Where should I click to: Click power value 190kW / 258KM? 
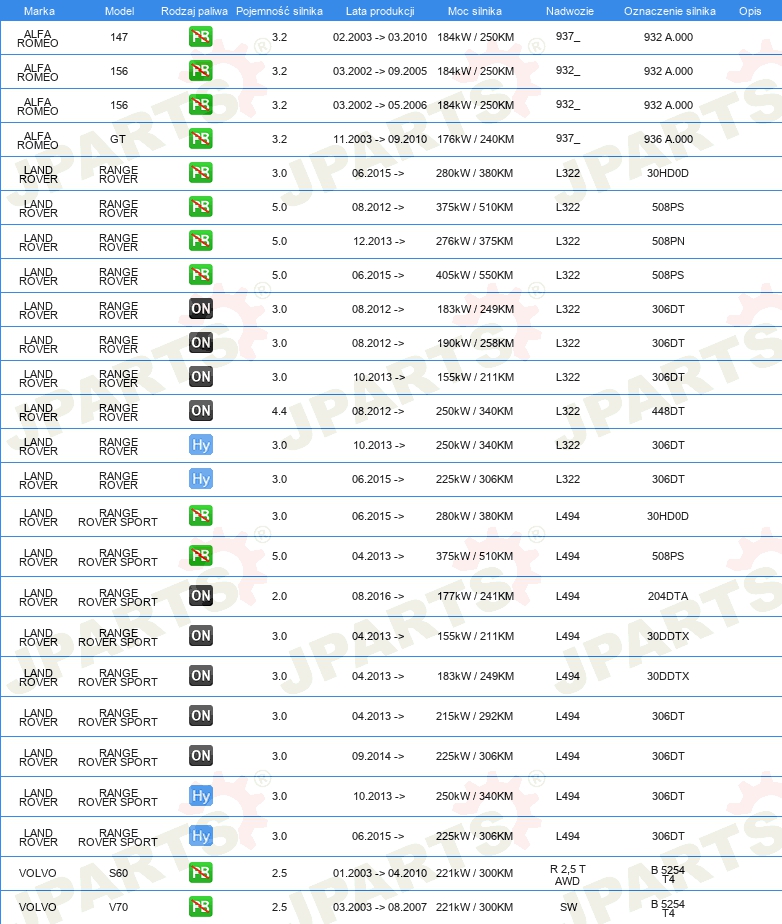coord(475,343)
